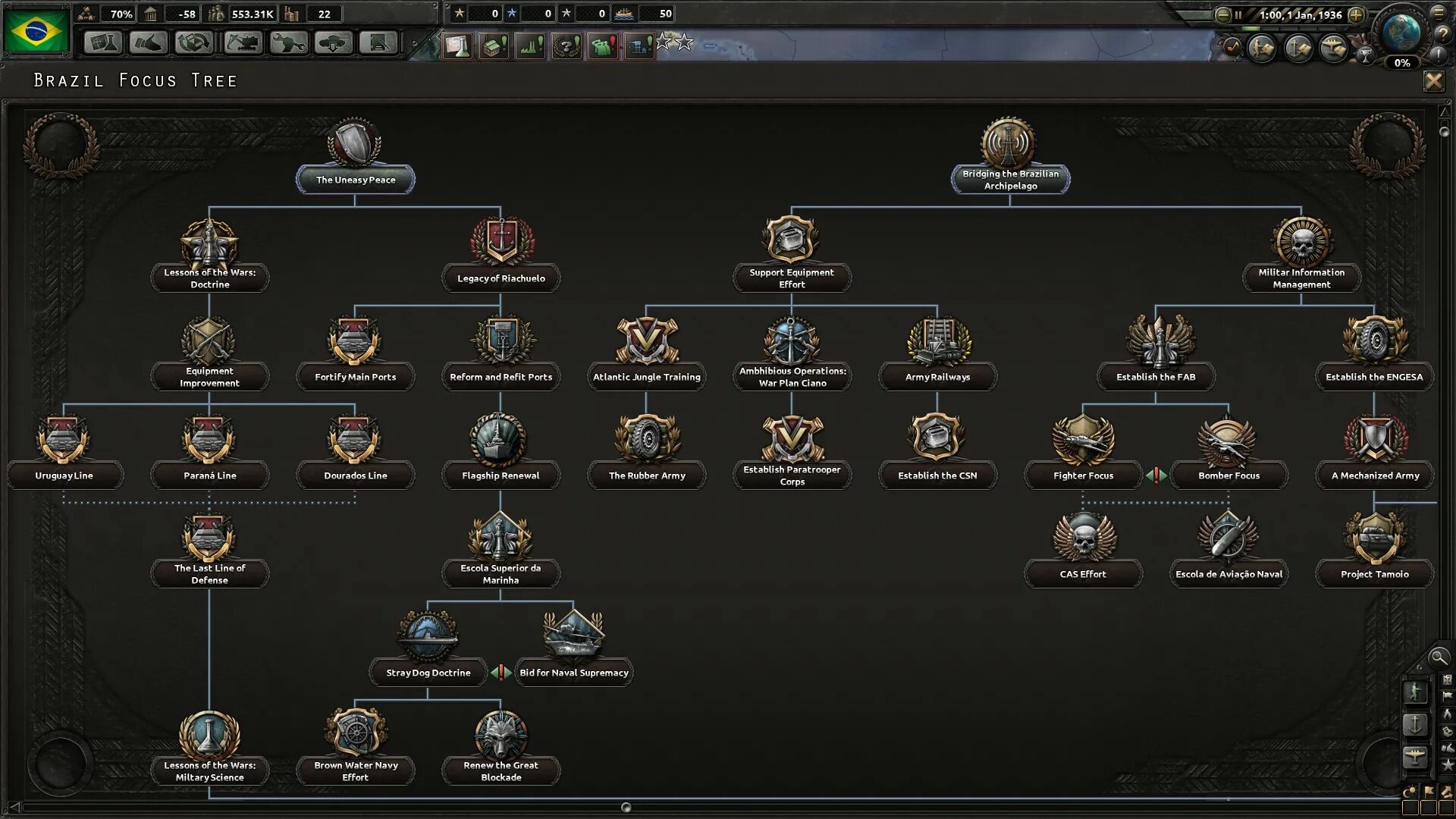Screen dimensions: 1456x819
Task: Open the army ledger soldier icon
Action: click(1263, 49)
